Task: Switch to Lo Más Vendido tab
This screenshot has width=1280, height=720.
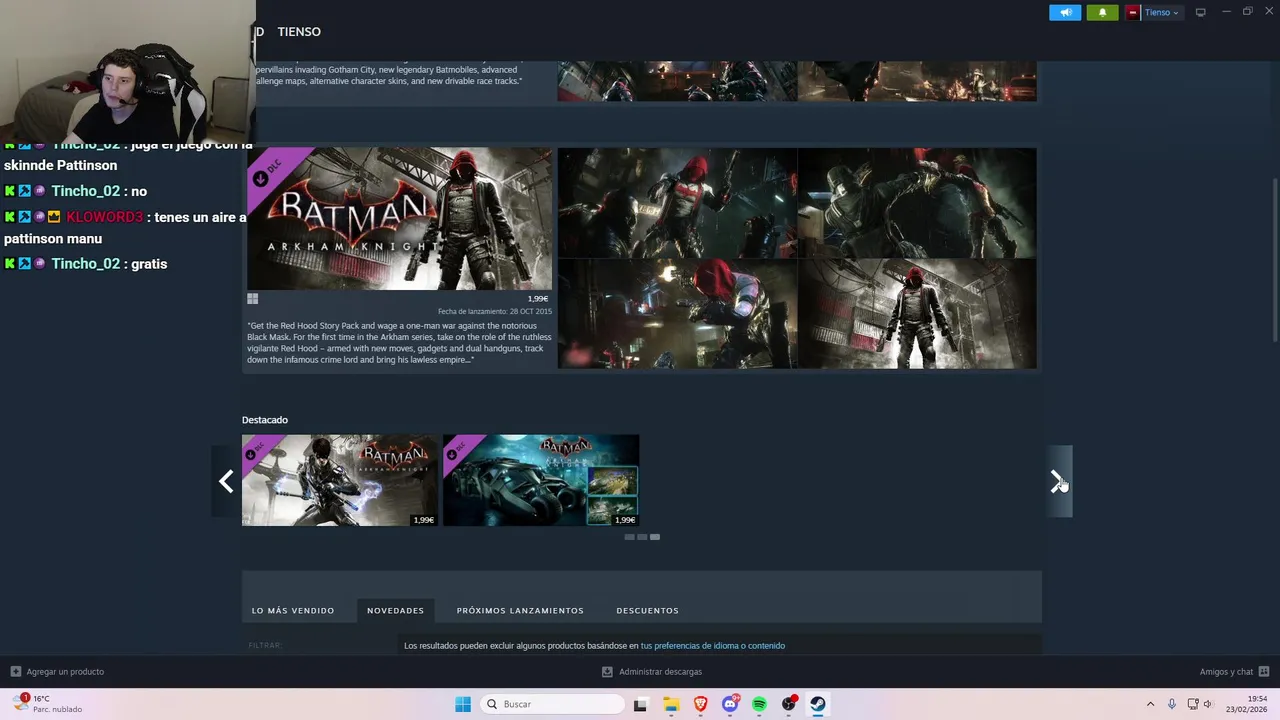Action: (293, 610)
